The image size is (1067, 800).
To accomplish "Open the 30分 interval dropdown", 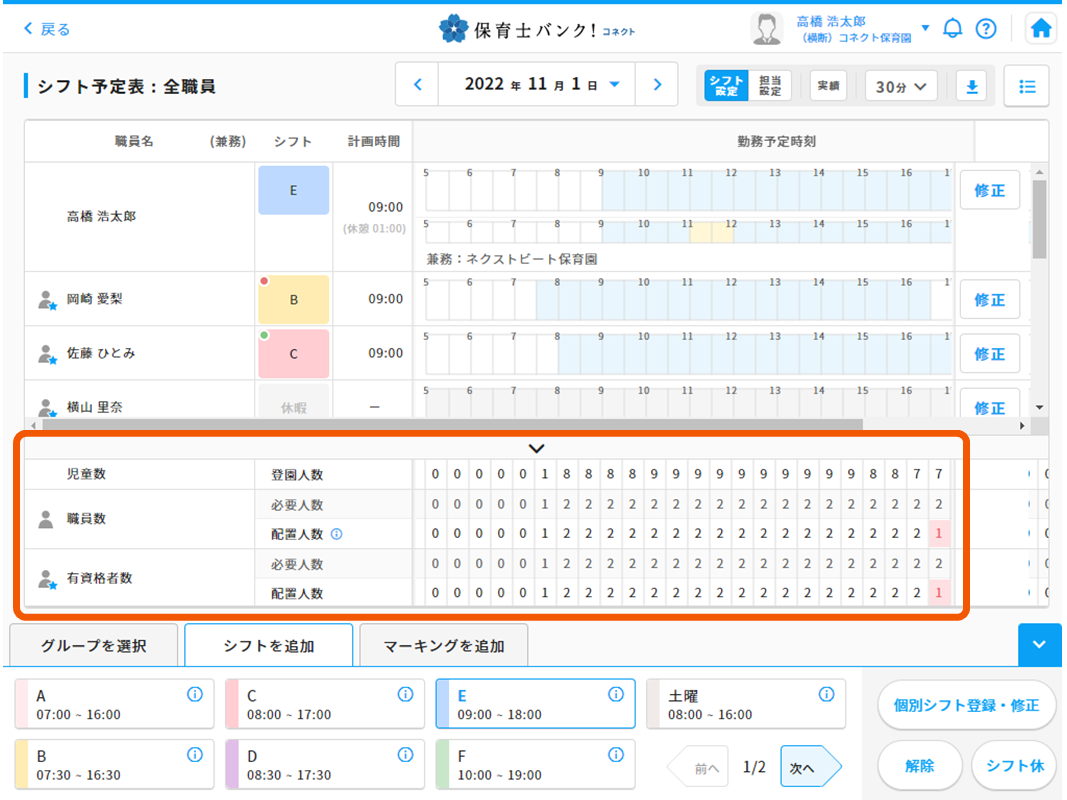I will (900, 86).
